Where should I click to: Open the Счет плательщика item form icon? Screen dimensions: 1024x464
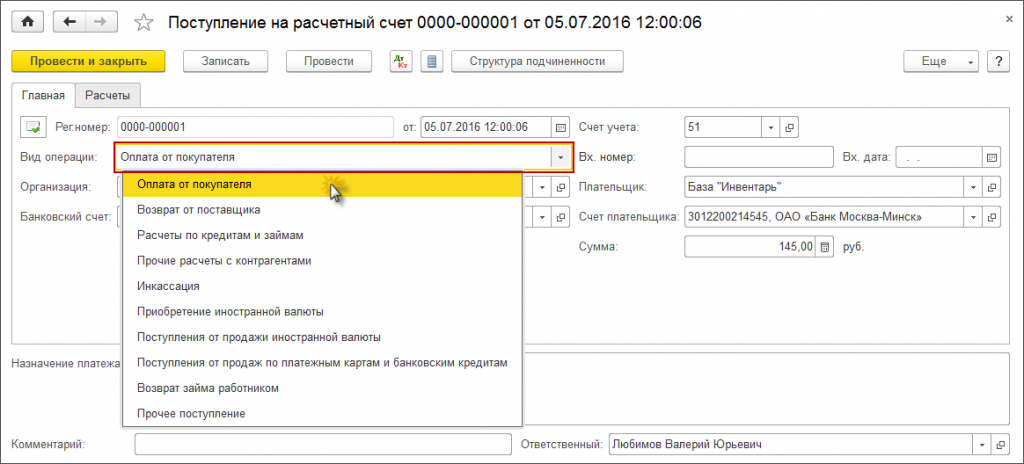[991, 217]
